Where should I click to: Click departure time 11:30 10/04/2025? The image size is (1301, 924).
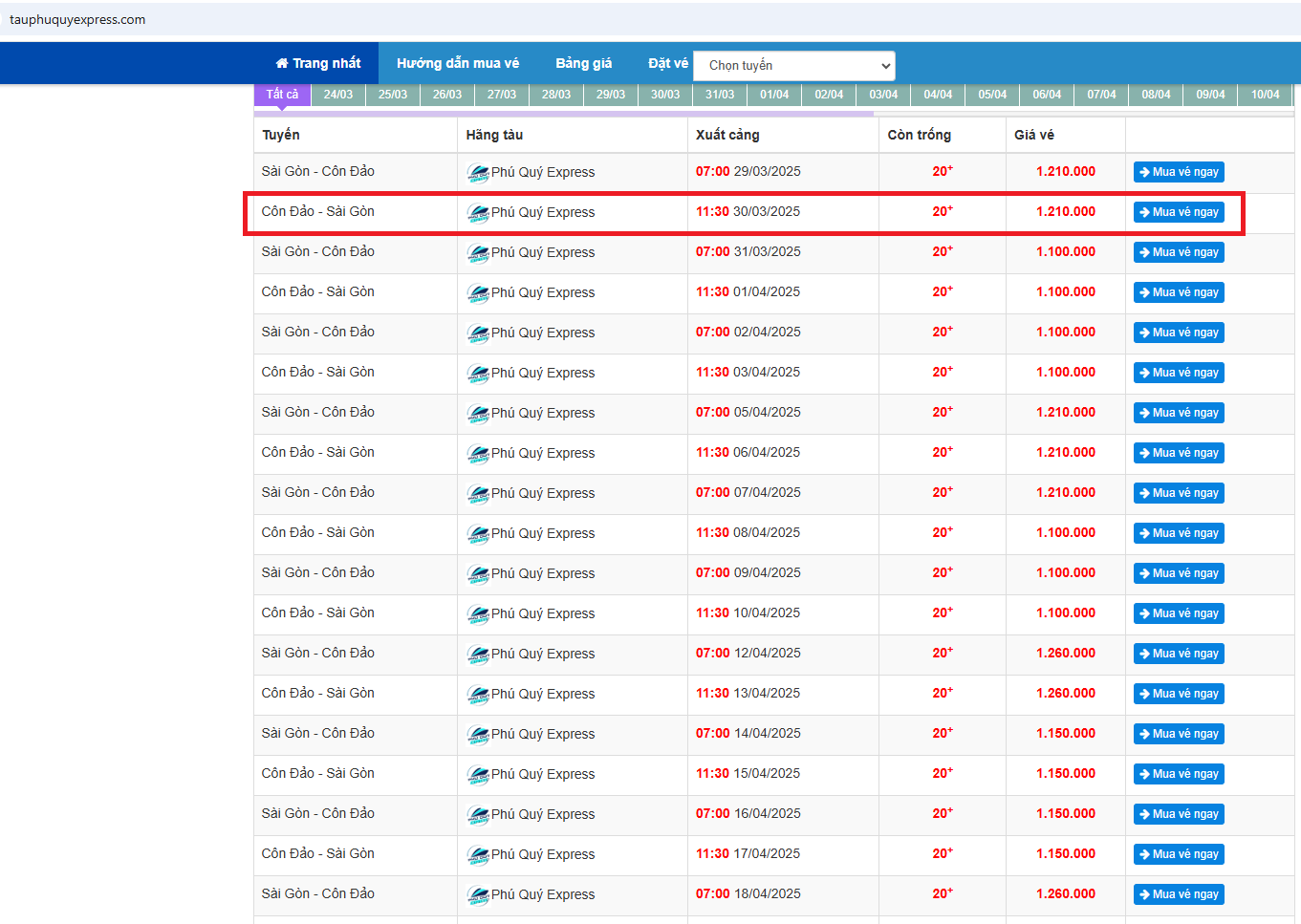pyautogui.click(x=748, y=612)
